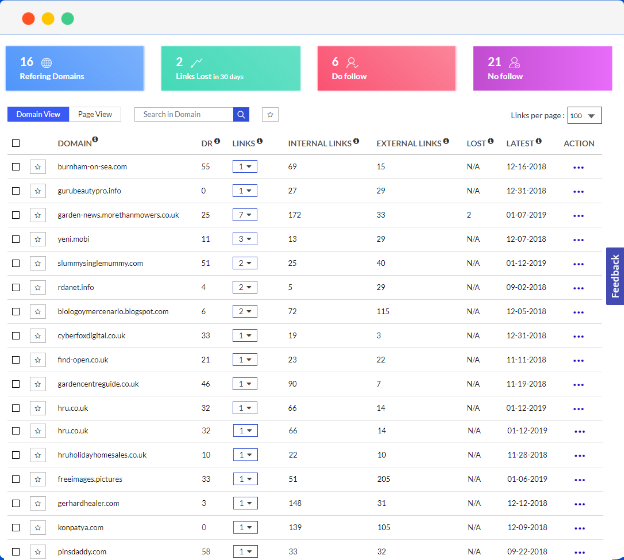Star the gurubeautypro.info domain

(38, 191)
